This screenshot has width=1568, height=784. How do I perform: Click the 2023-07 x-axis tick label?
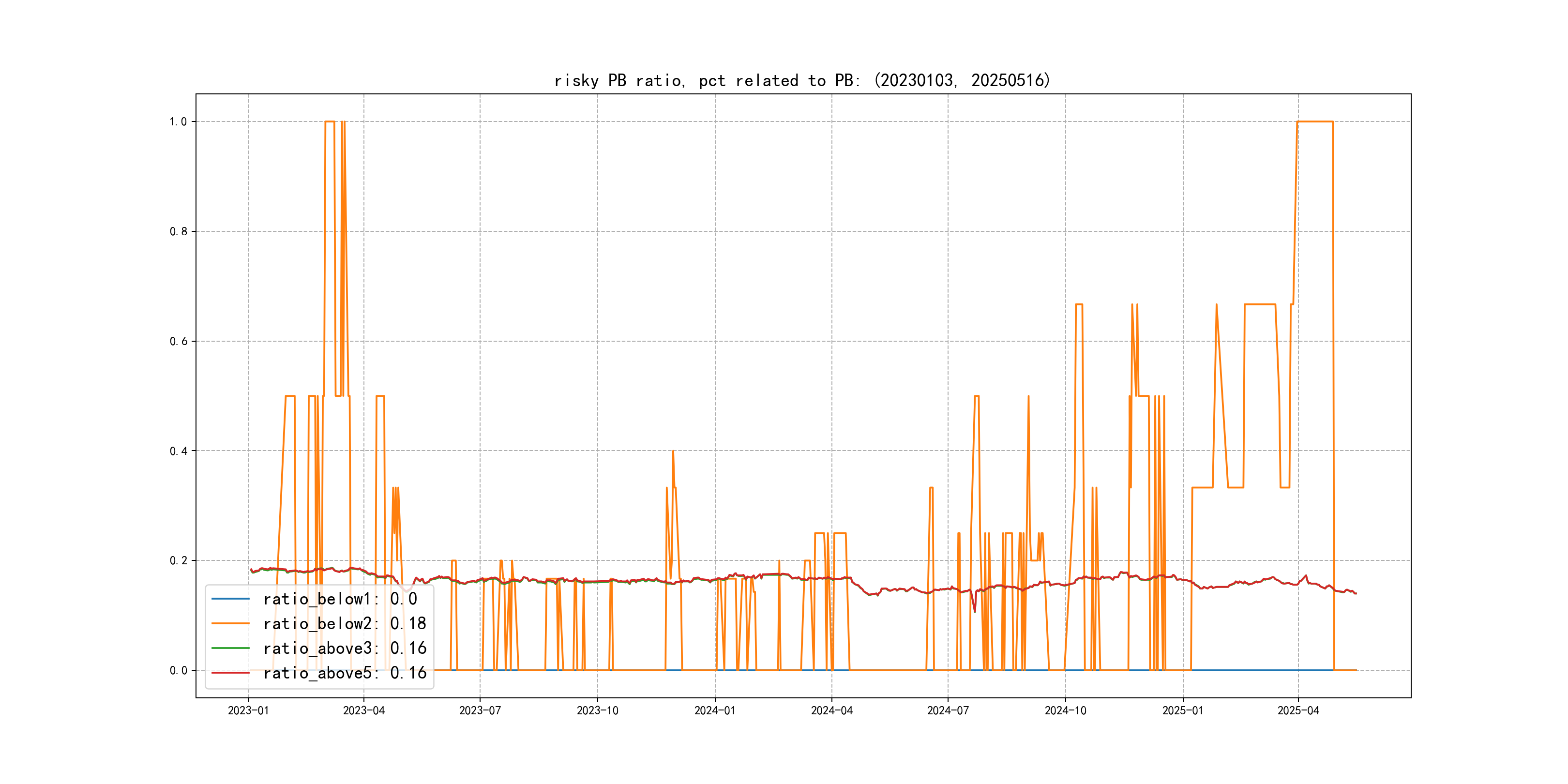(480, 710)
